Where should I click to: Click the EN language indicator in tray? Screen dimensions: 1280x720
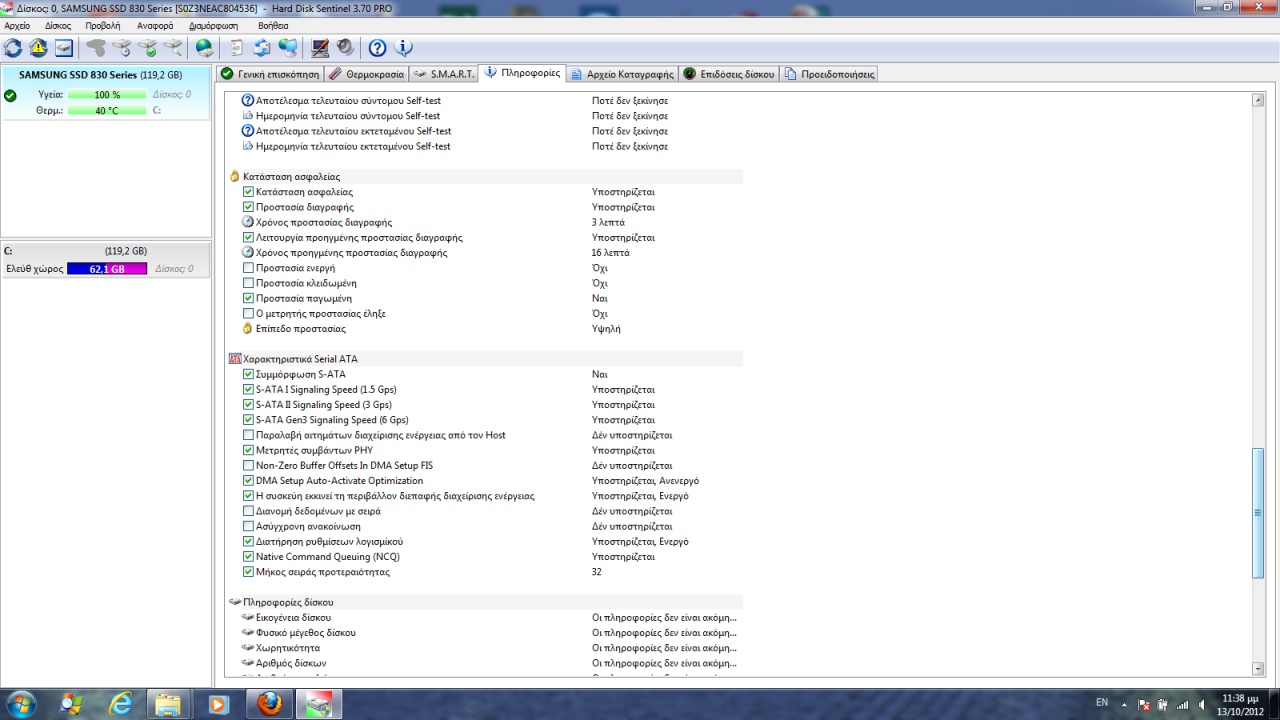pyautogui.click(x=1102, y=703)
